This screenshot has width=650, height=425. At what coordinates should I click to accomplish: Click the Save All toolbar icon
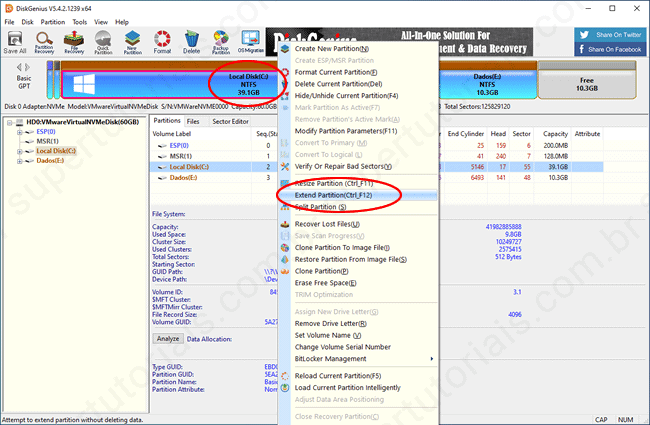tap(15, 42)
